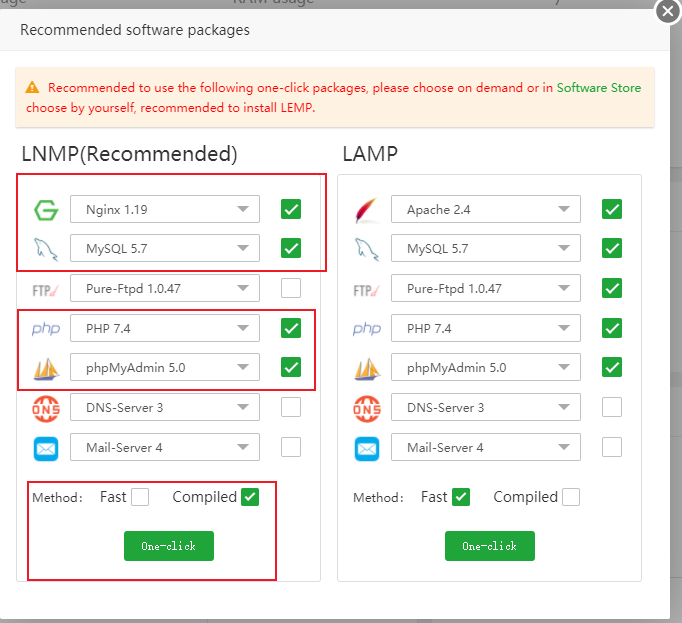This screenshot has width=682, height=623.
Task: Tick the Compiled method box under LAMP
Action: (x=570, y=497)
